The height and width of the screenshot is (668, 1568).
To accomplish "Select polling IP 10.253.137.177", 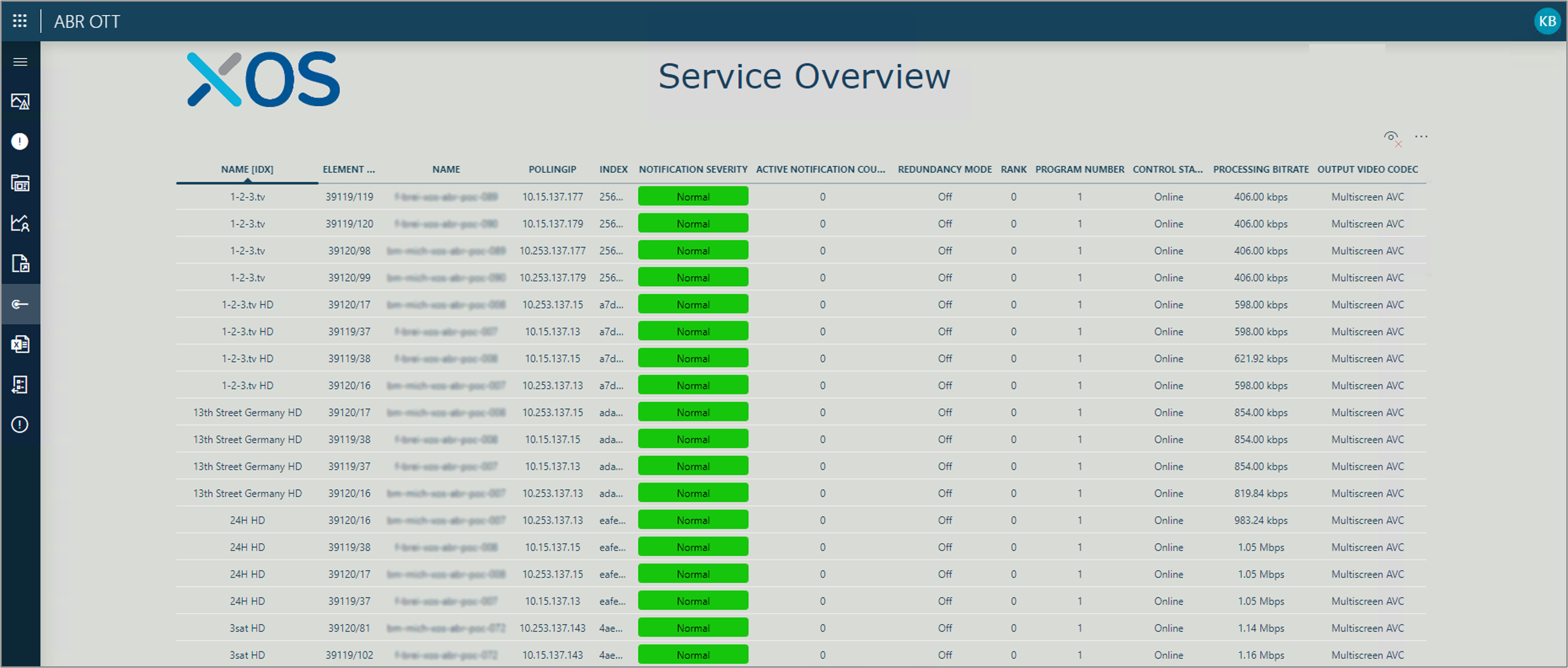I will pos(552,251).
